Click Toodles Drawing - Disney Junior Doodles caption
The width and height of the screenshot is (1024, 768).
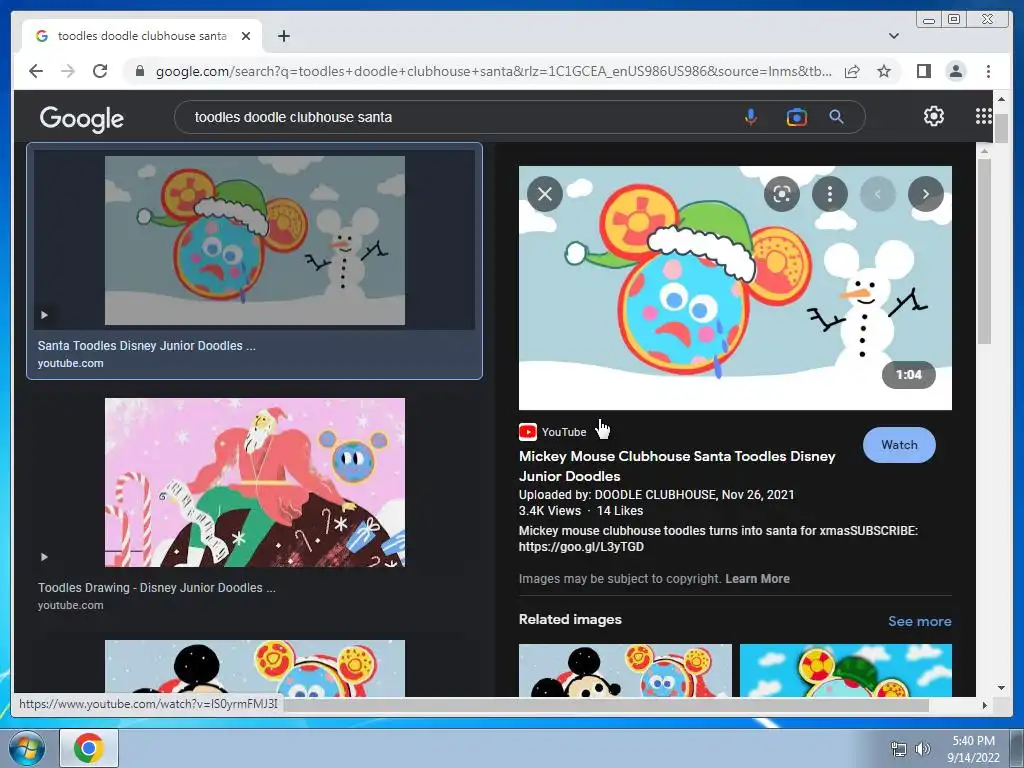[157, 588]
